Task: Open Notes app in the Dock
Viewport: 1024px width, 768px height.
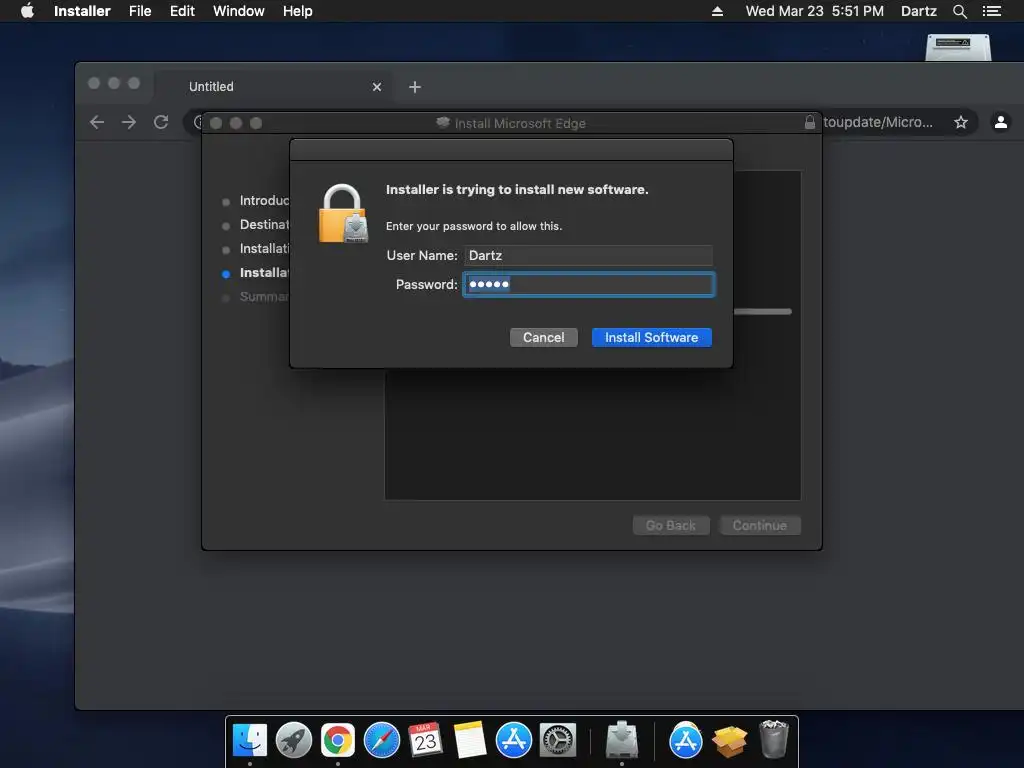Action: 470,741
